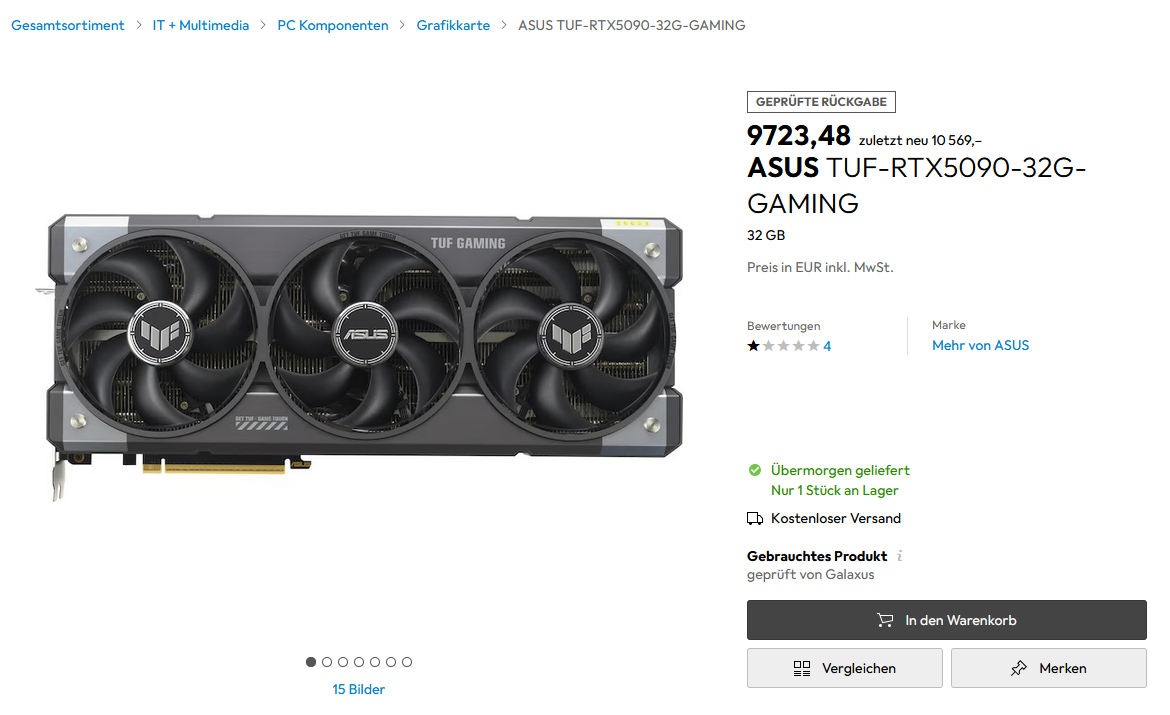Click the green checkmark delivery status icon
This screenshot has width=1170, height=715.
pos(755,470)
